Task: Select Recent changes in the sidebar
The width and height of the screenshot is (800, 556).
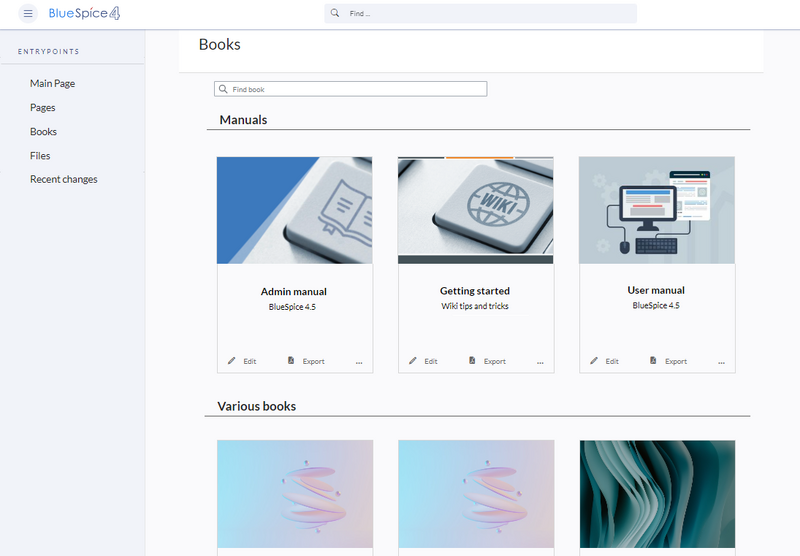Action: point(63,180)
